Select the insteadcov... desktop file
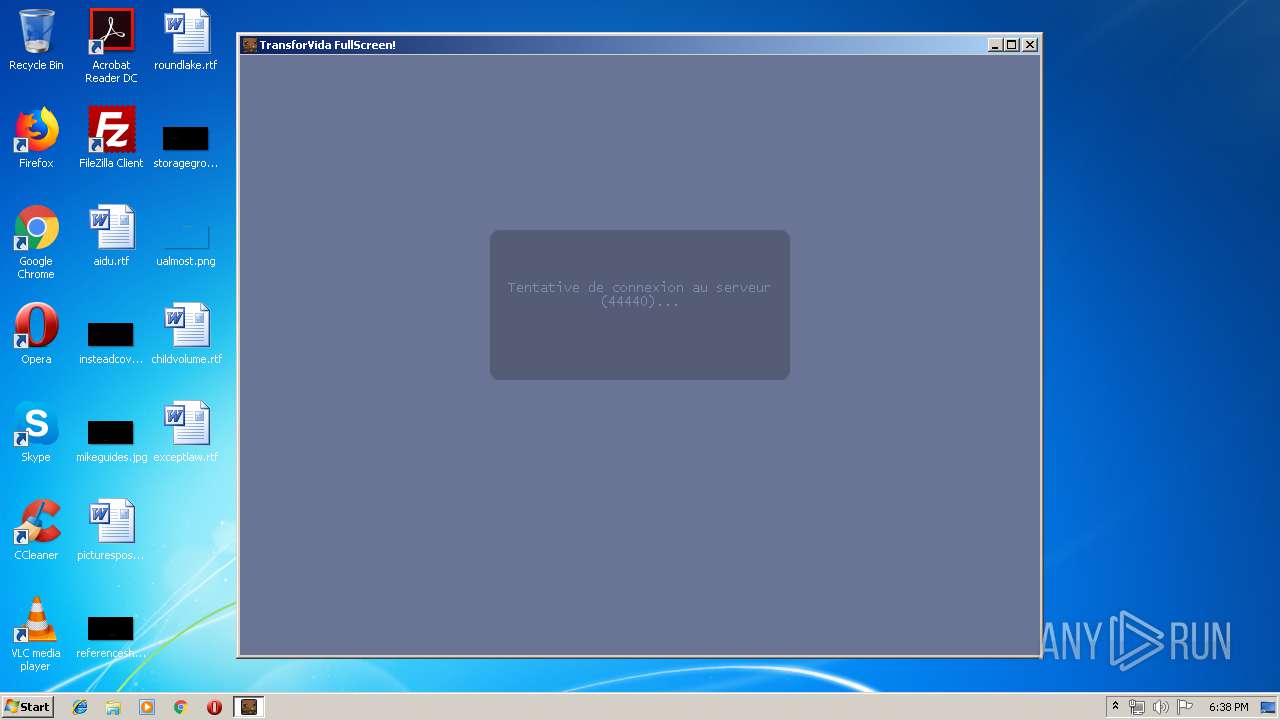The height and width of the screenshot is (720, 1280). (111, 343)
